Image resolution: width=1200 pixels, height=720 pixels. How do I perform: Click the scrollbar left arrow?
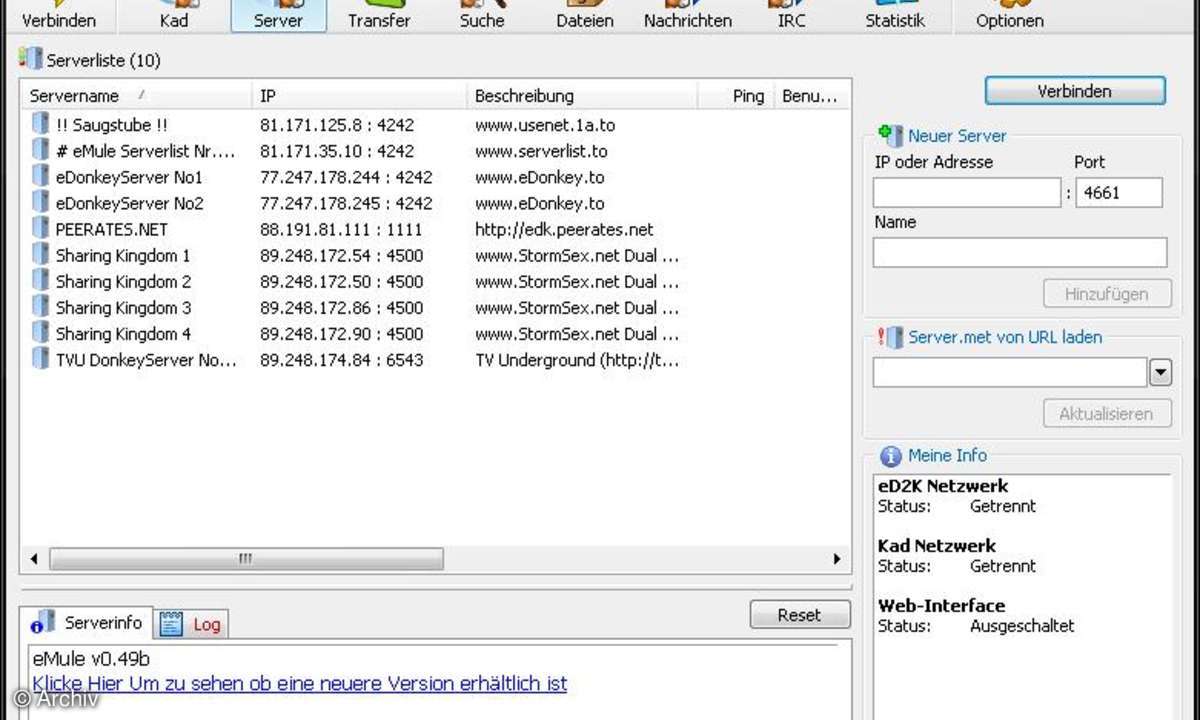click(x=33, y=559)
